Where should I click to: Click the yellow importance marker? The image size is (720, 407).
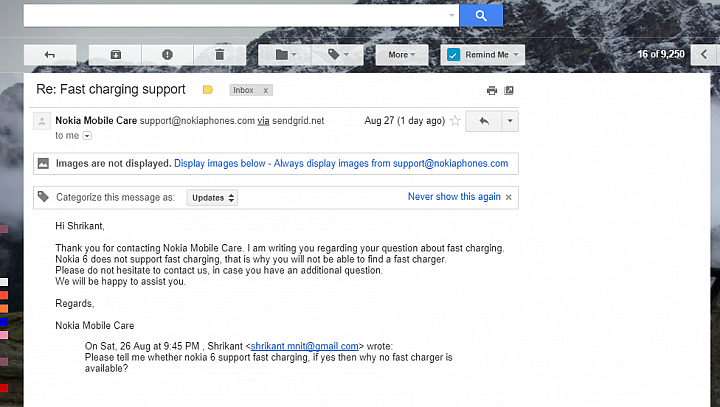[208, 90]
